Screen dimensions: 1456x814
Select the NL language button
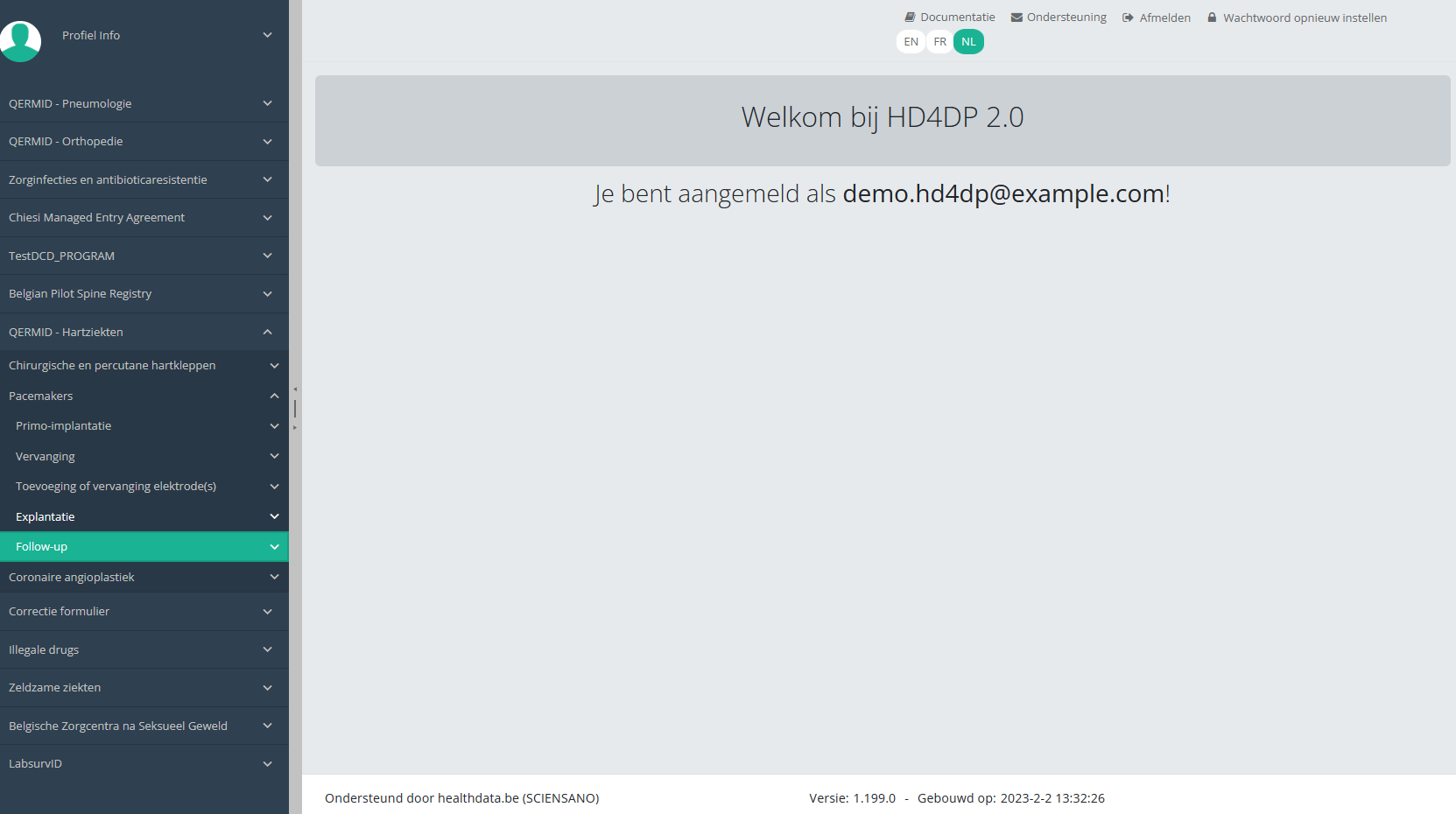[x=968, y=42]
